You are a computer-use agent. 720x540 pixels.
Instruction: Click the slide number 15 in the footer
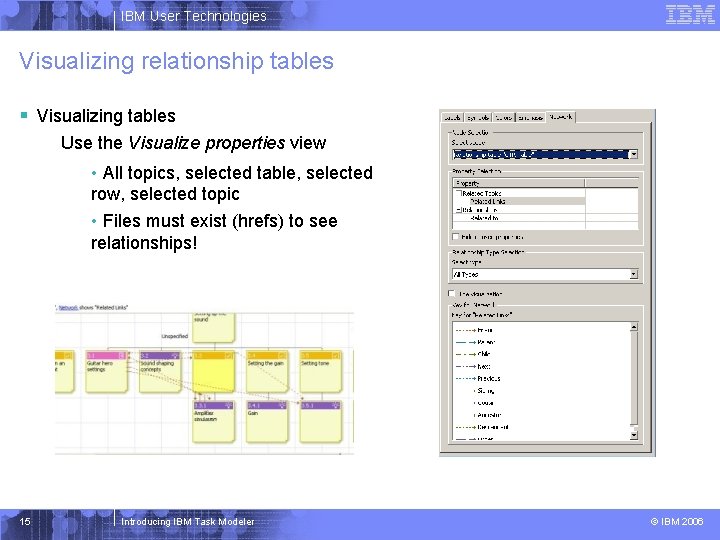[x=25, y=521]
